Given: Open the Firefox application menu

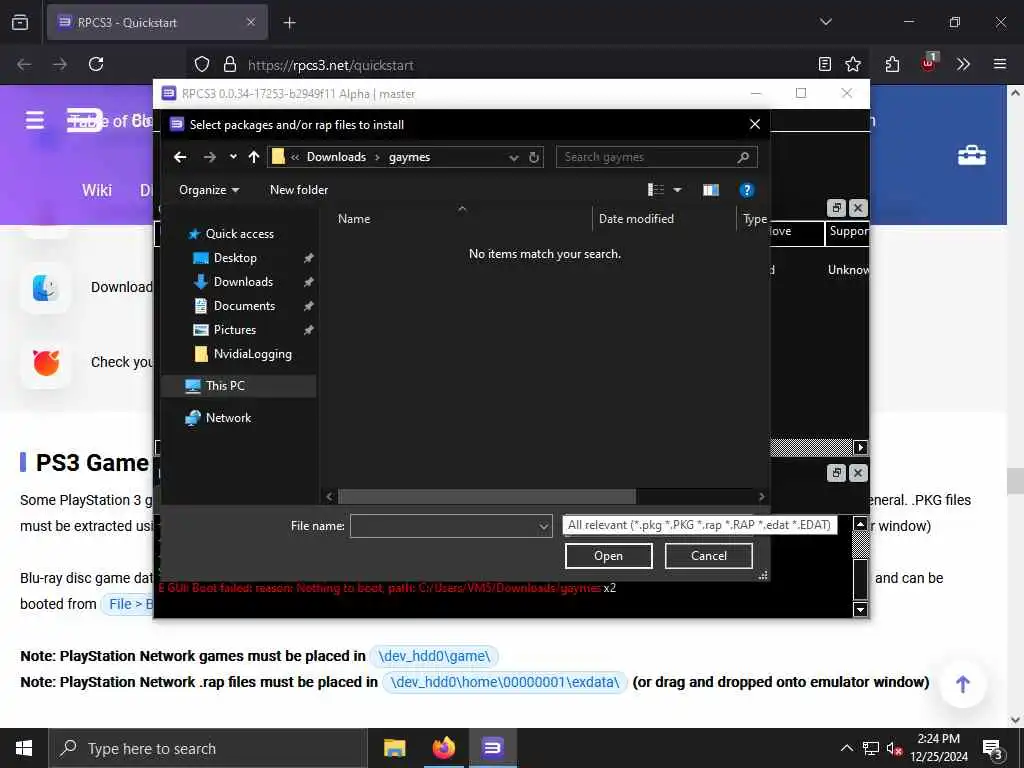Looking at the screenshot, I should point(1000,64).
